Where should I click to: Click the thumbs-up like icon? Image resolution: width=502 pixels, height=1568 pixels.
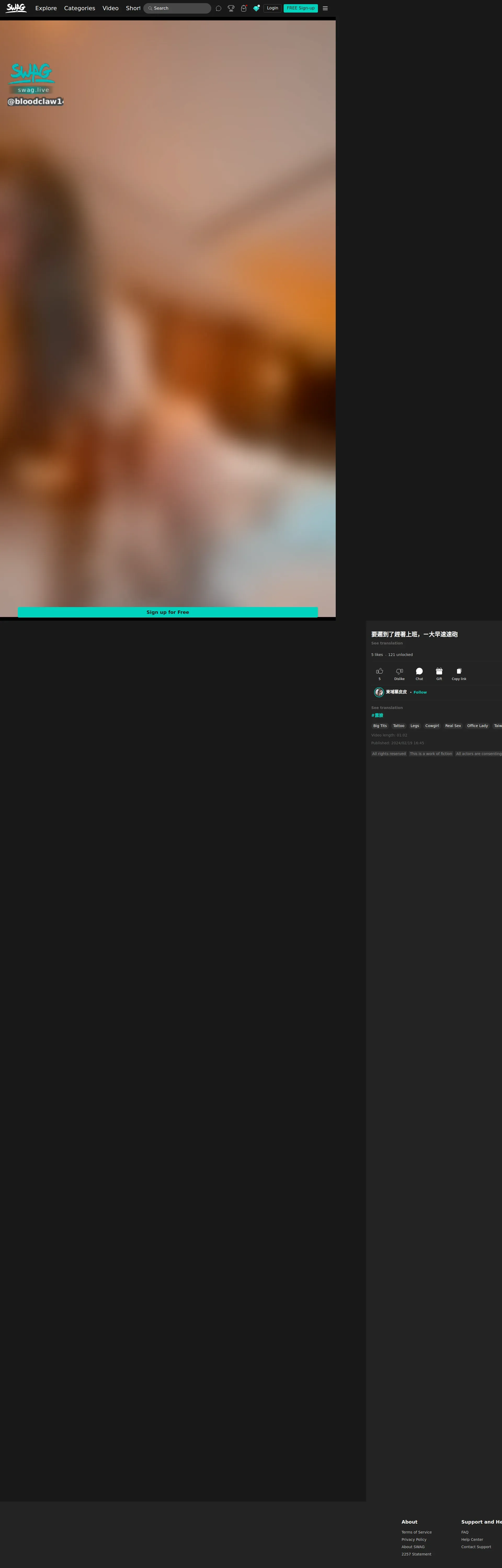(x=380, y=671)
